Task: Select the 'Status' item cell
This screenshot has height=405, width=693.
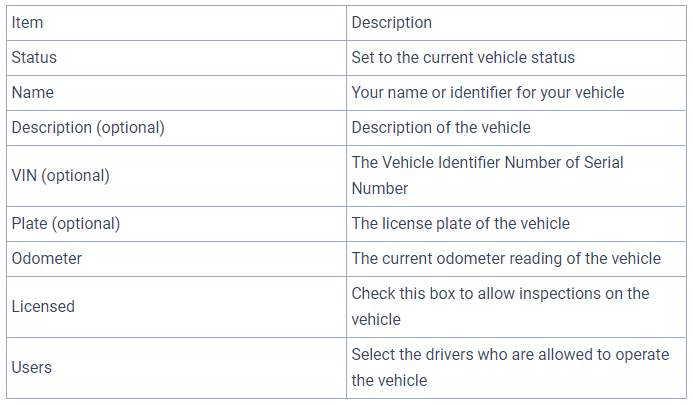Action: coord(34,57)
